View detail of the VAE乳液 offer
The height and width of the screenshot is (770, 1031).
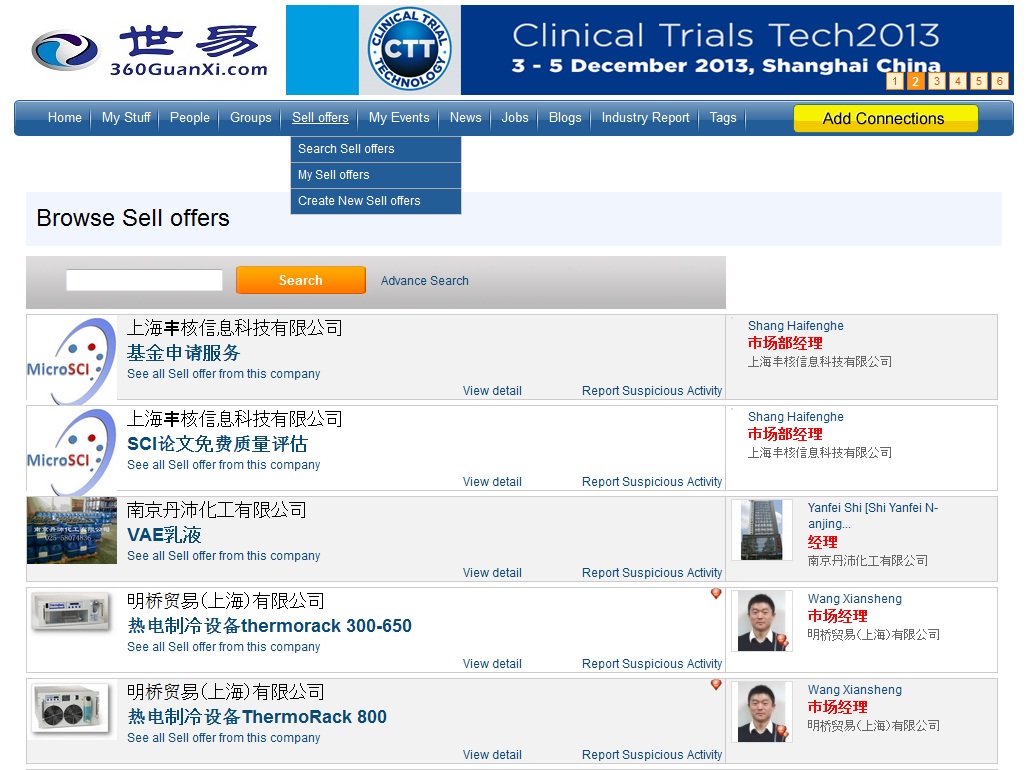tap(492, 573)
